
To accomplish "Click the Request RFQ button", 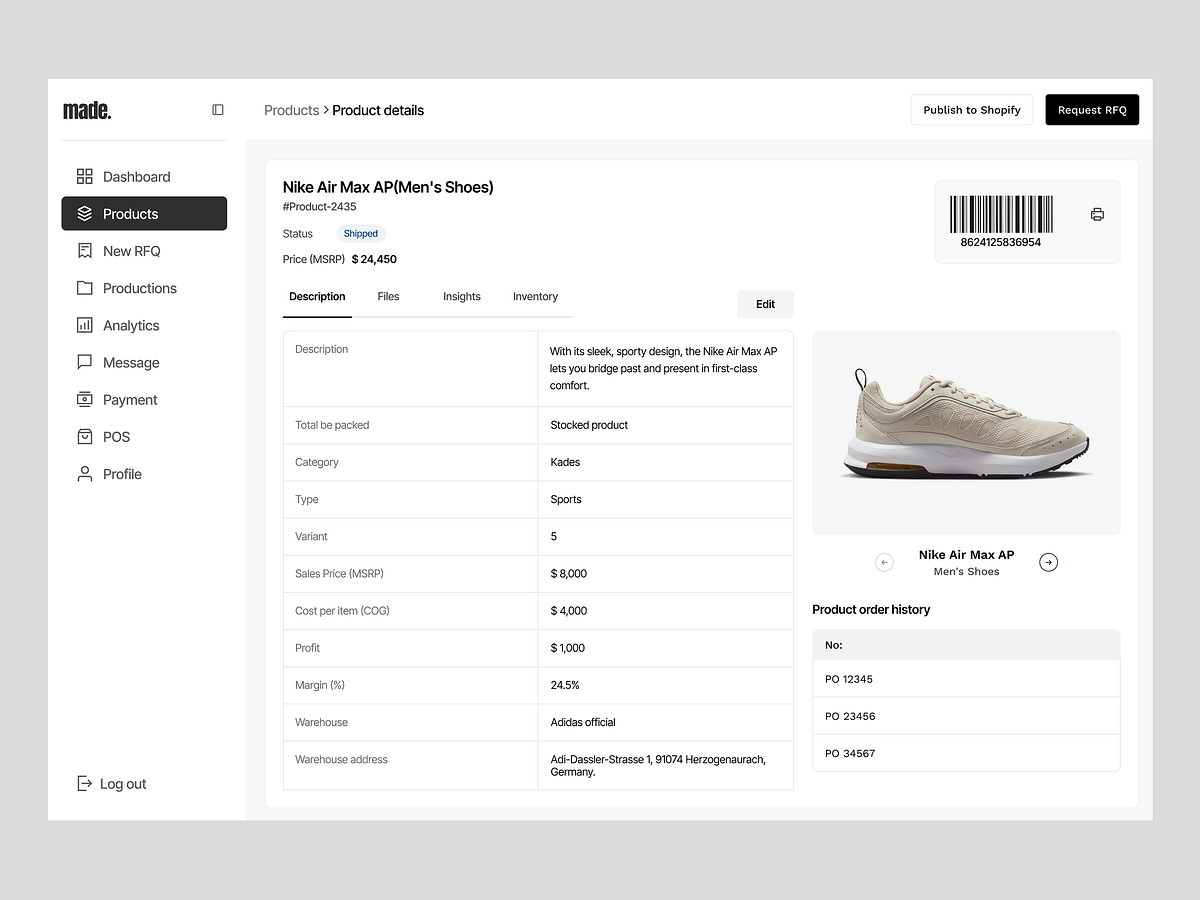I will pos(1092,110).
